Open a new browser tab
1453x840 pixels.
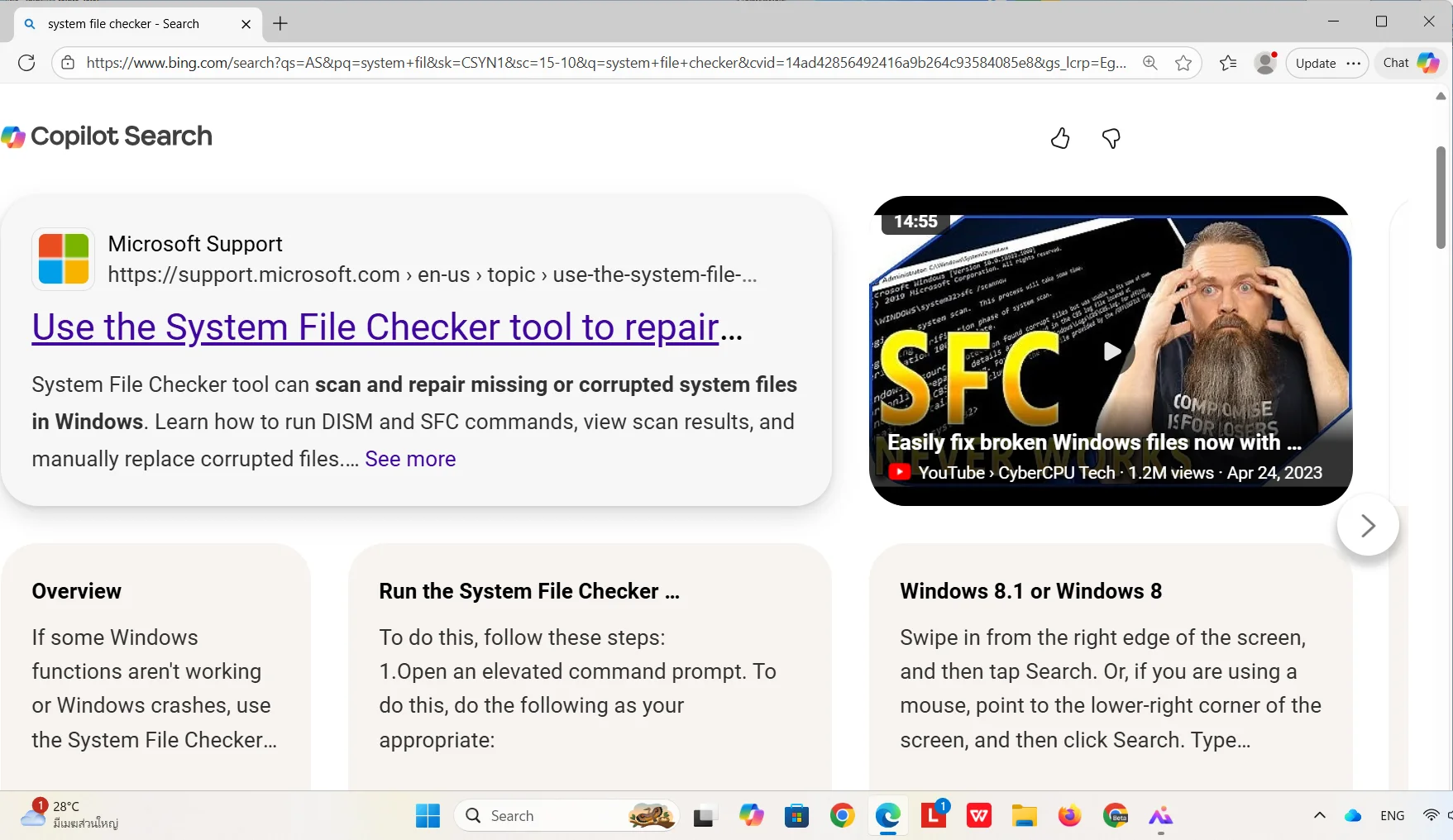[280, 24]
